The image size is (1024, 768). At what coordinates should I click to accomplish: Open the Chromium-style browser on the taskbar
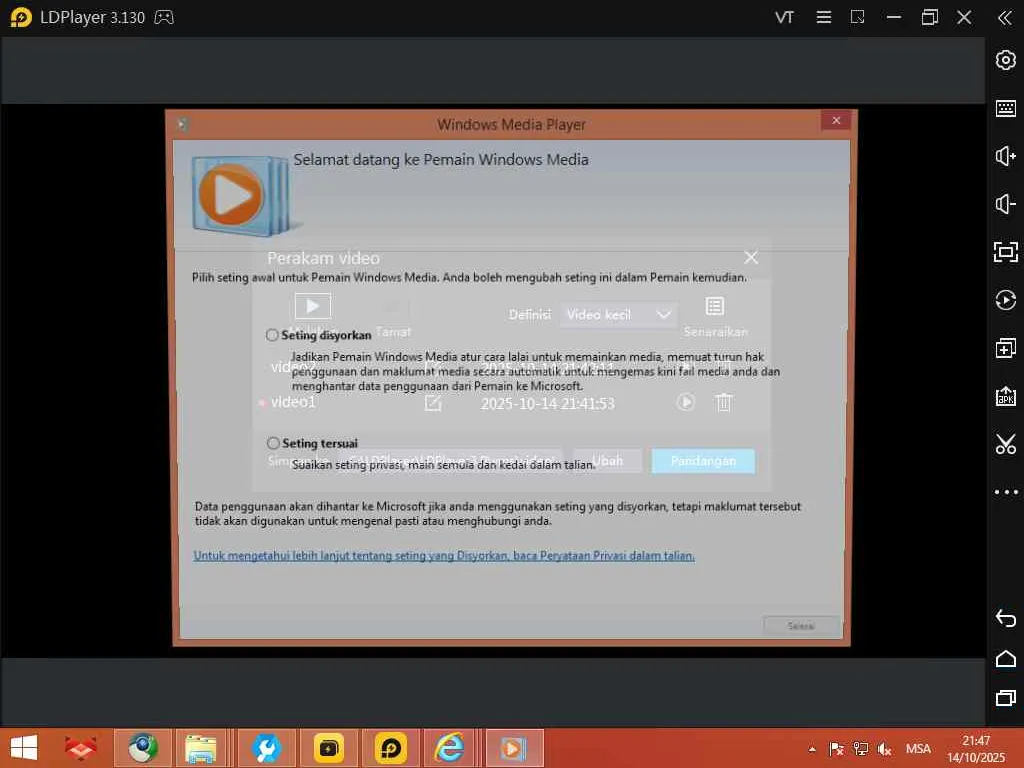143,748
